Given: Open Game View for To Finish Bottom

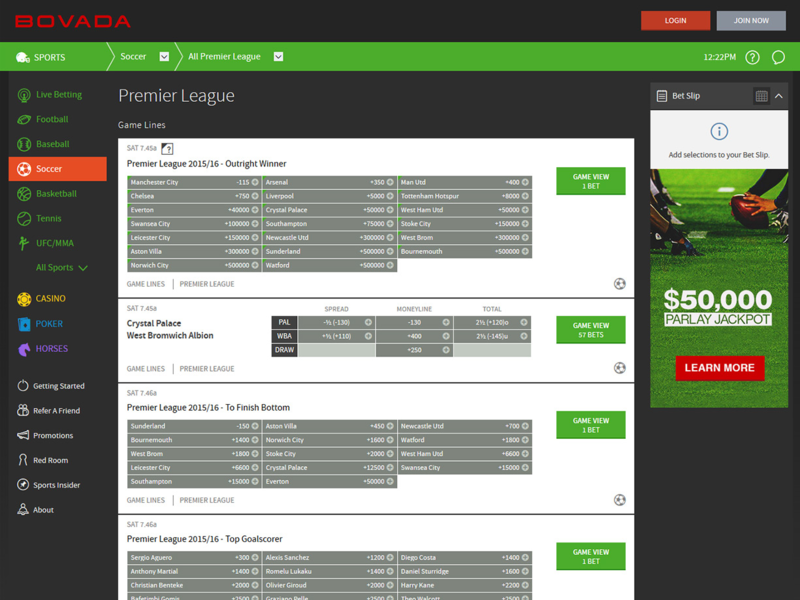Looking at the screenshot, I should (x=591, y=425).
